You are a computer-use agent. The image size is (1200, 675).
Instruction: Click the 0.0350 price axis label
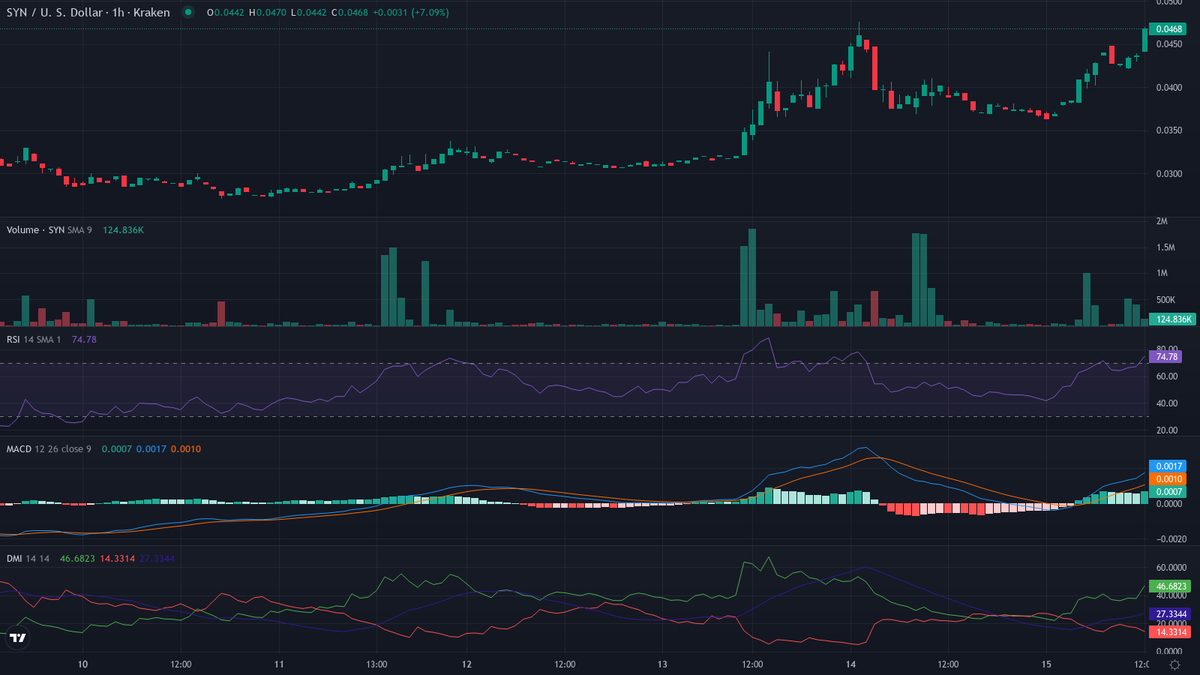coord(1168,131)
